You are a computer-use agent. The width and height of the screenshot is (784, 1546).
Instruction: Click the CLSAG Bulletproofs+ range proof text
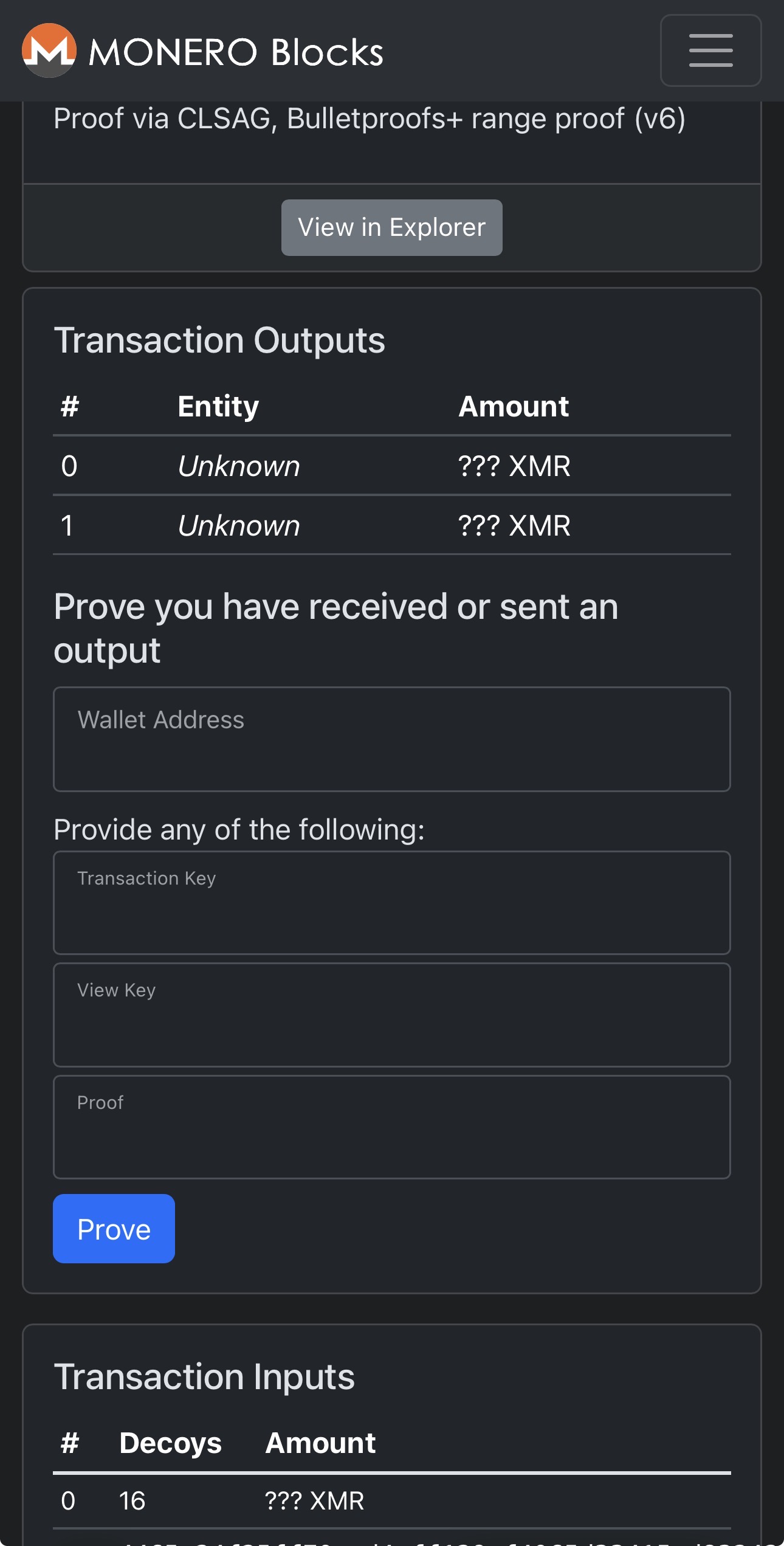click(370, 118)
